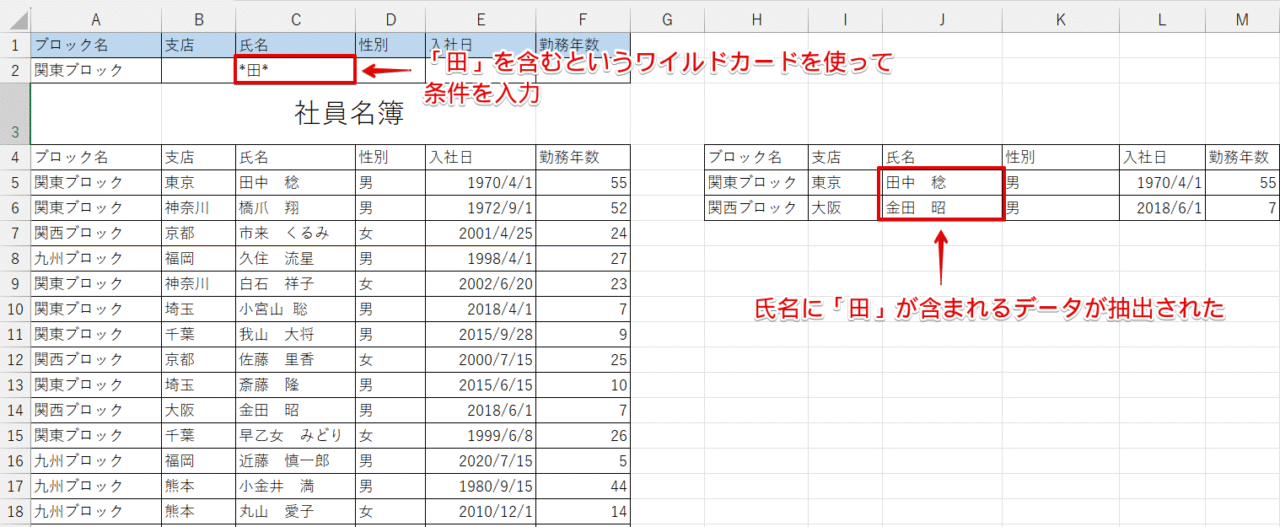Click the name cell 丸山 愛子
This screenshot has height=527, width=1280.
pos(295,510)
